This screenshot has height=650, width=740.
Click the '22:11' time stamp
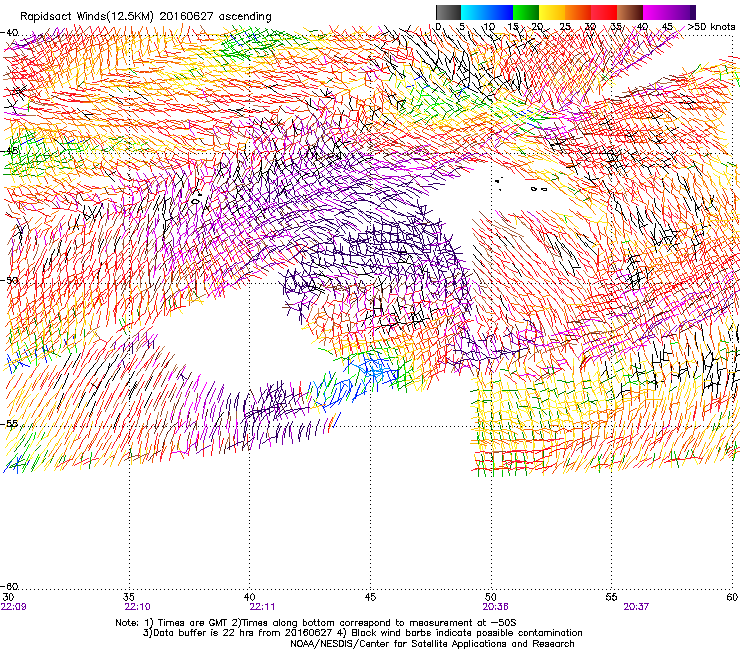click(262, 607)
